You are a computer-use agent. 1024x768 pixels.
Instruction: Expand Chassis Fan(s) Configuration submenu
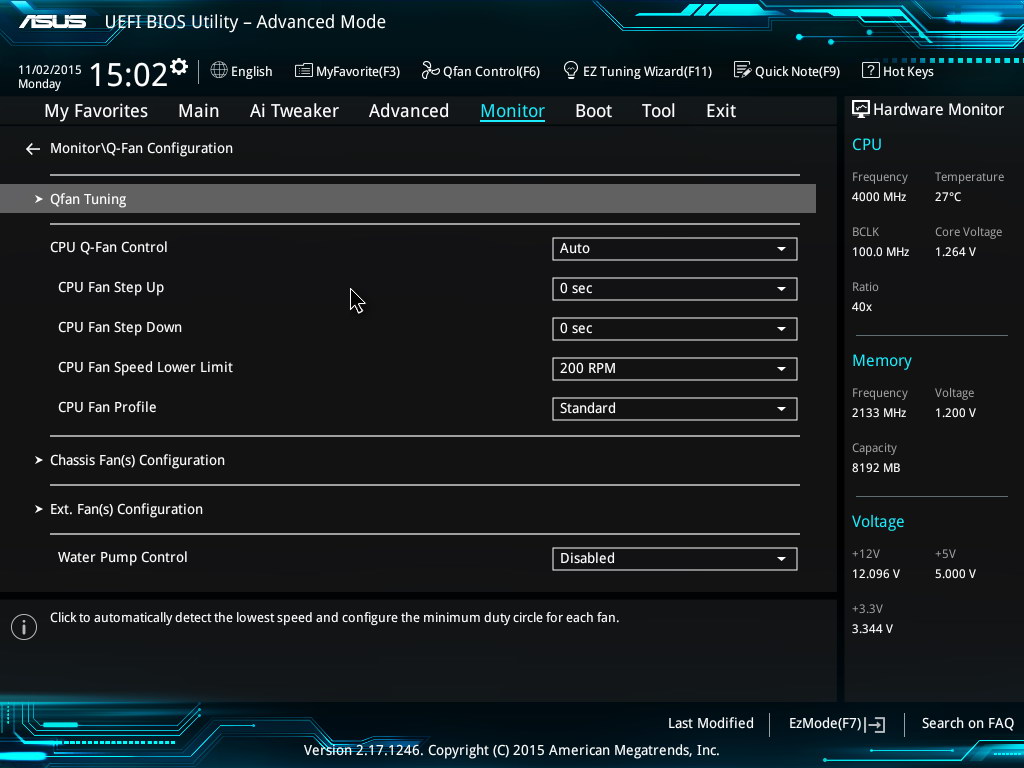pyautogui.click(x=137, y=460)
